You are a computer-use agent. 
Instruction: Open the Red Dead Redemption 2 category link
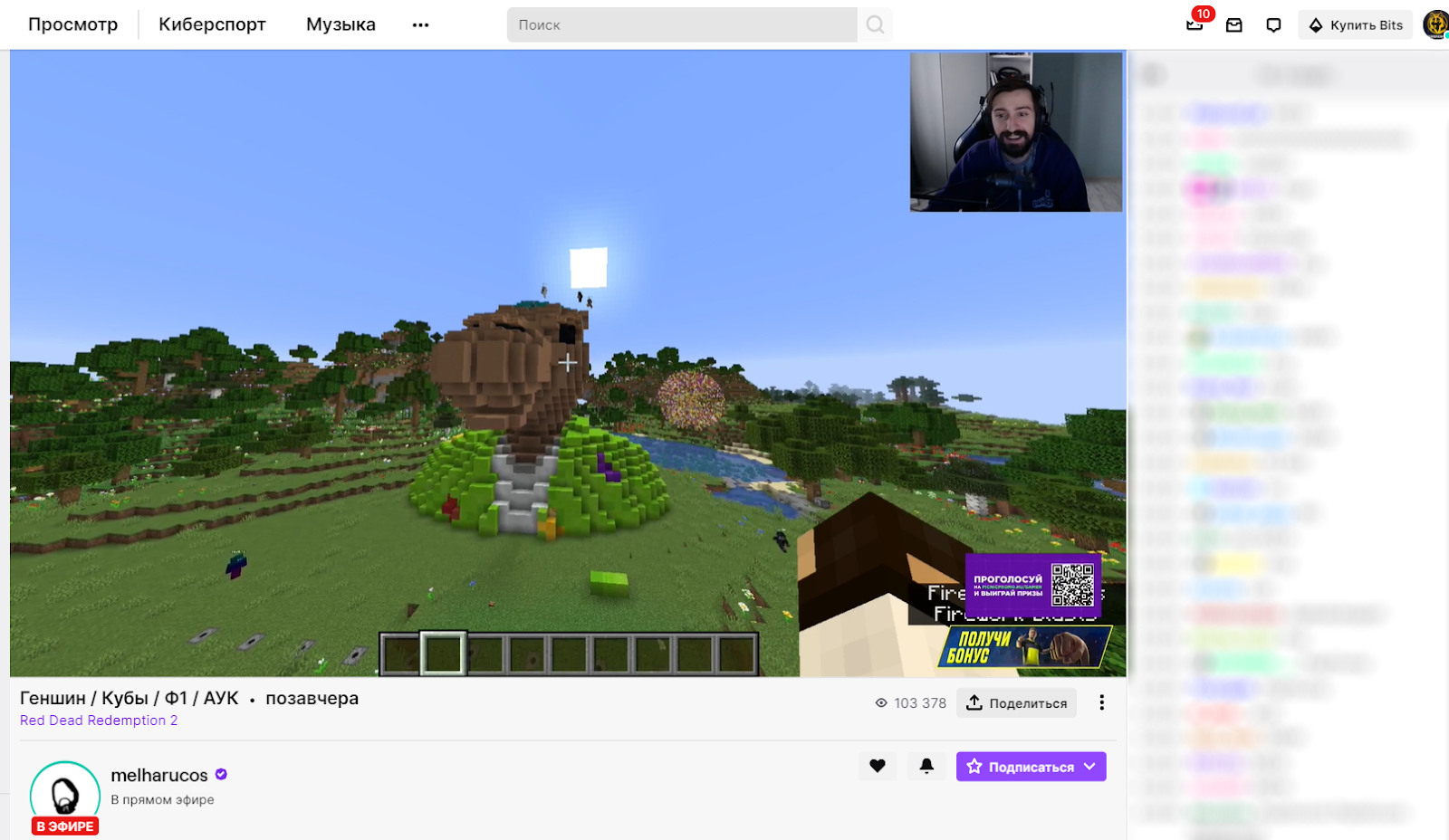pos(99,721)
